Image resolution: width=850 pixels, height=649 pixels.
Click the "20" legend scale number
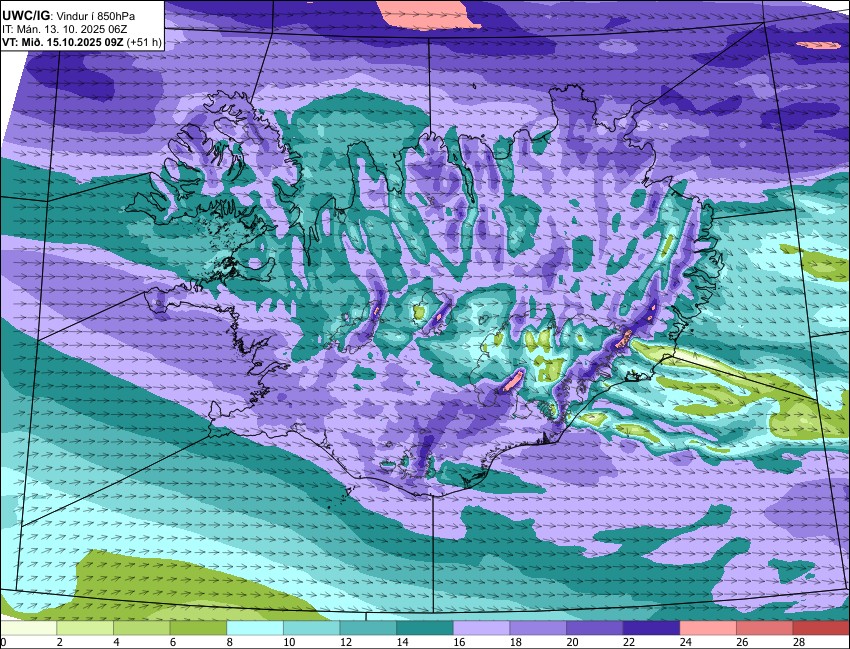pos(572,642)
